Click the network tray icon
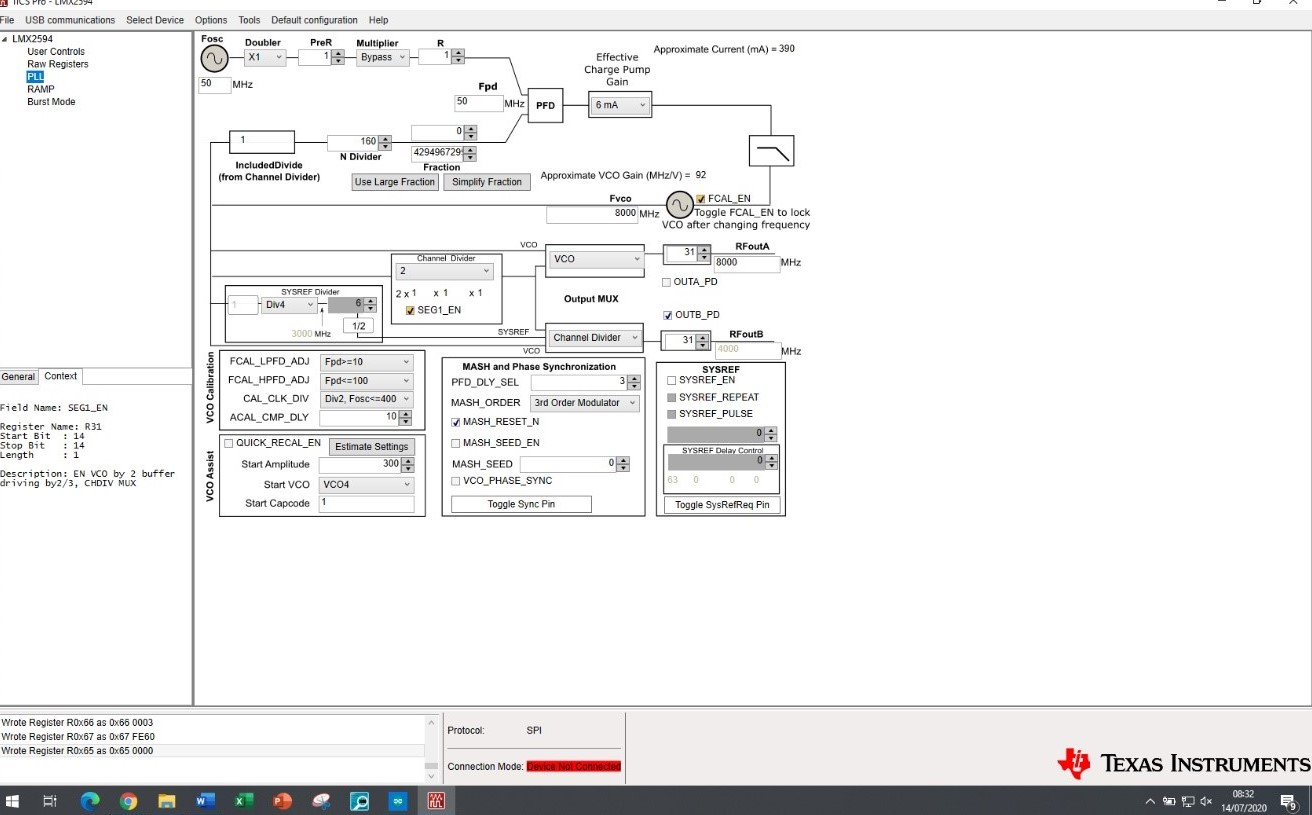The height and width of the screenshot is (815, 1312). 1188,801
